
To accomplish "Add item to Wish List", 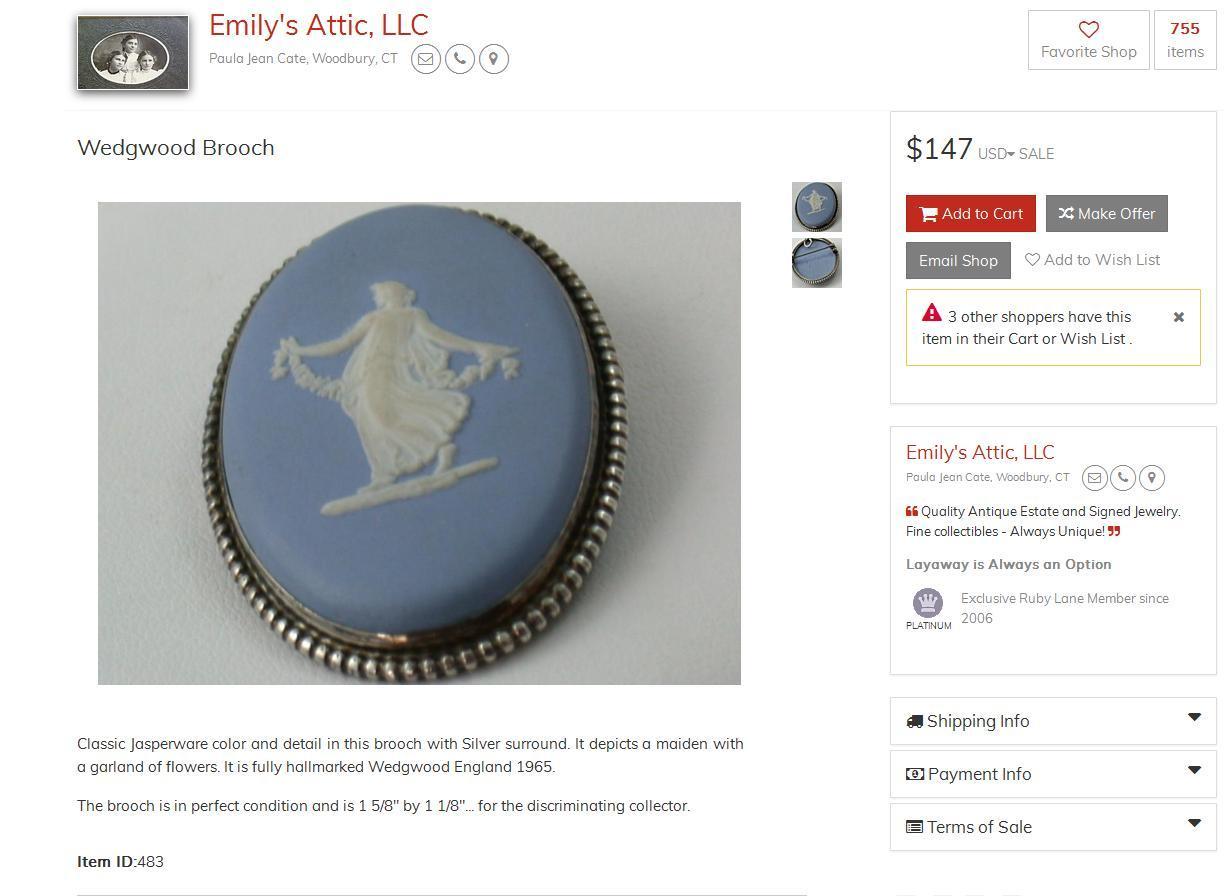I will [x=1093, y=260].
